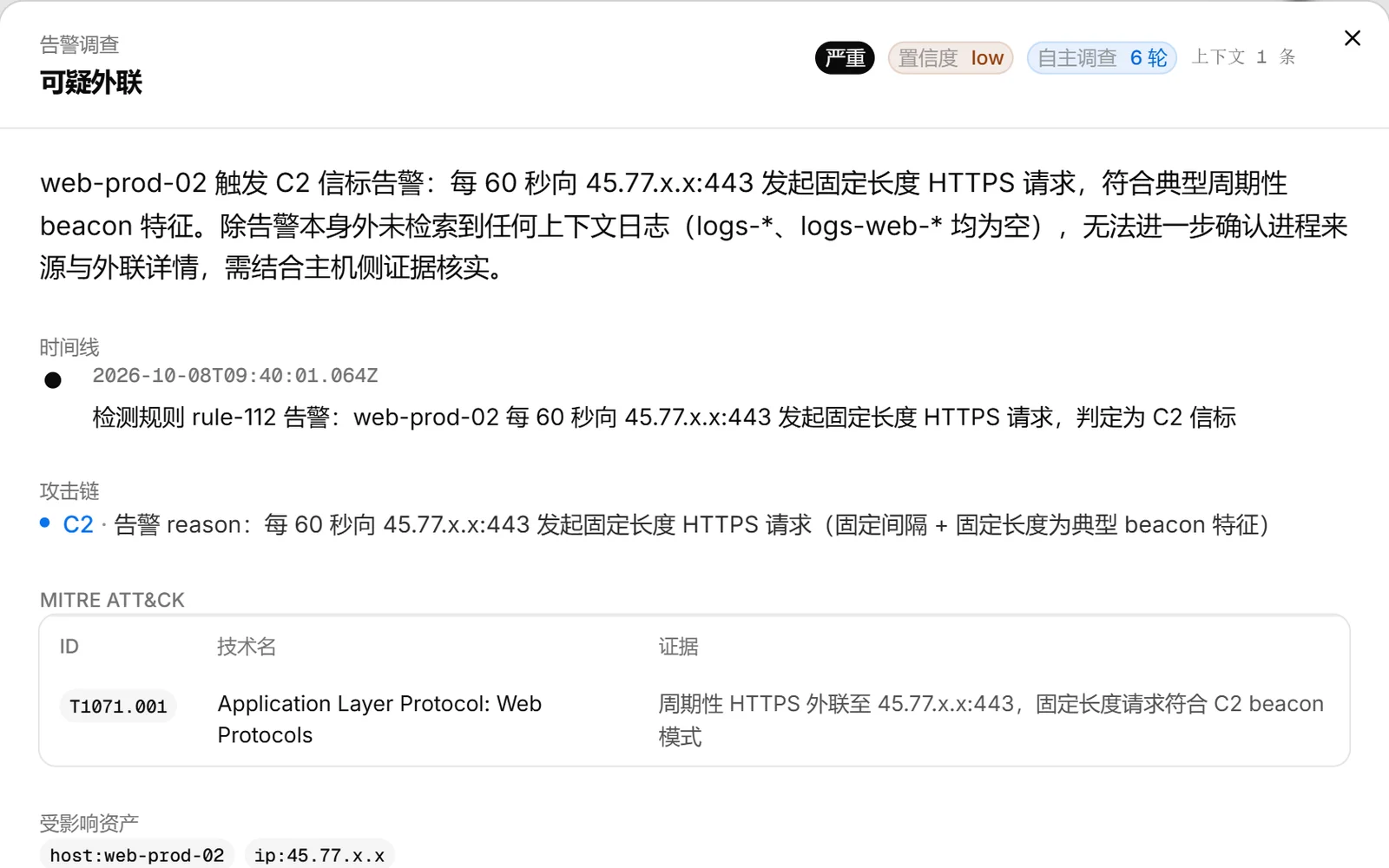
Task: Click the ID column header
Action: [x=69, y=647]
